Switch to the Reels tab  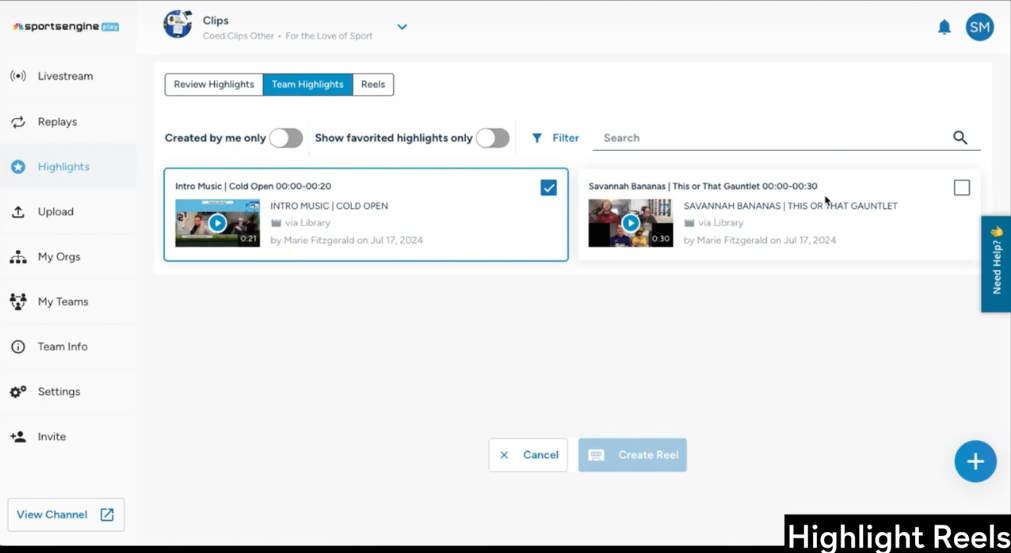pyautogui.click(x=373, y=85)
